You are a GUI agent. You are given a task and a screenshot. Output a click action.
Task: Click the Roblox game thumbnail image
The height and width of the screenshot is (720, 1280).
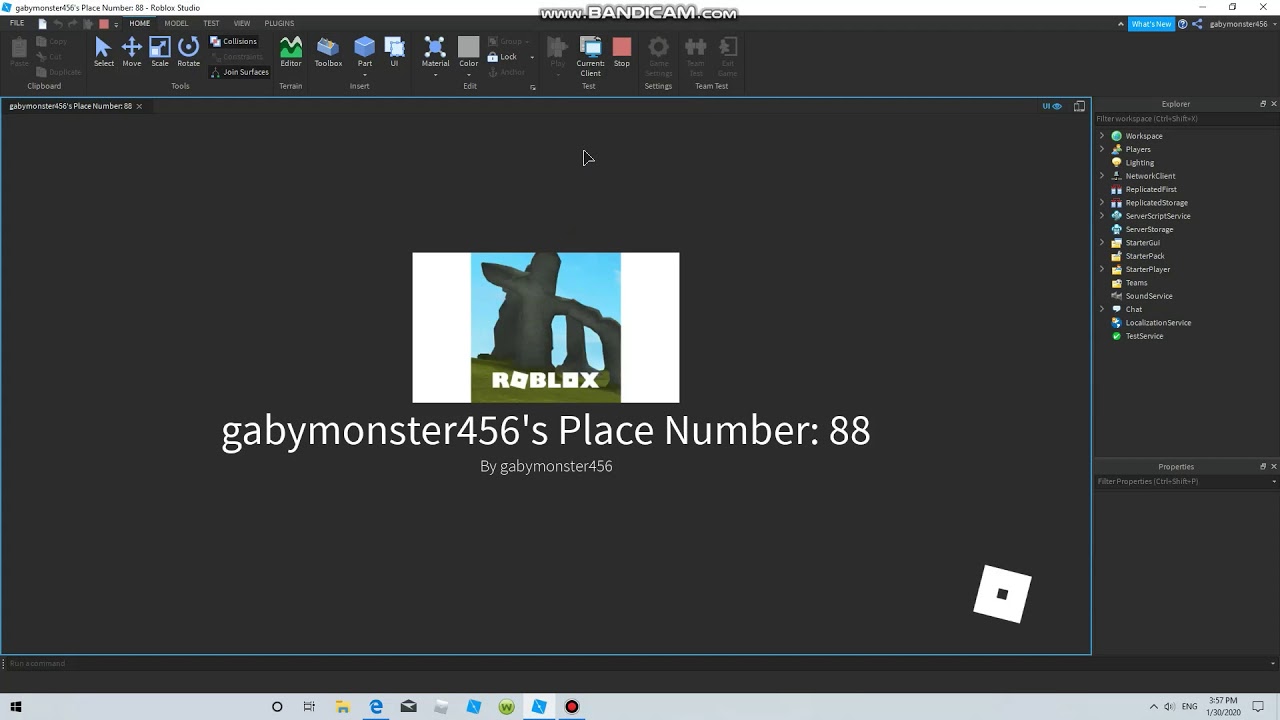coord(546,327)
